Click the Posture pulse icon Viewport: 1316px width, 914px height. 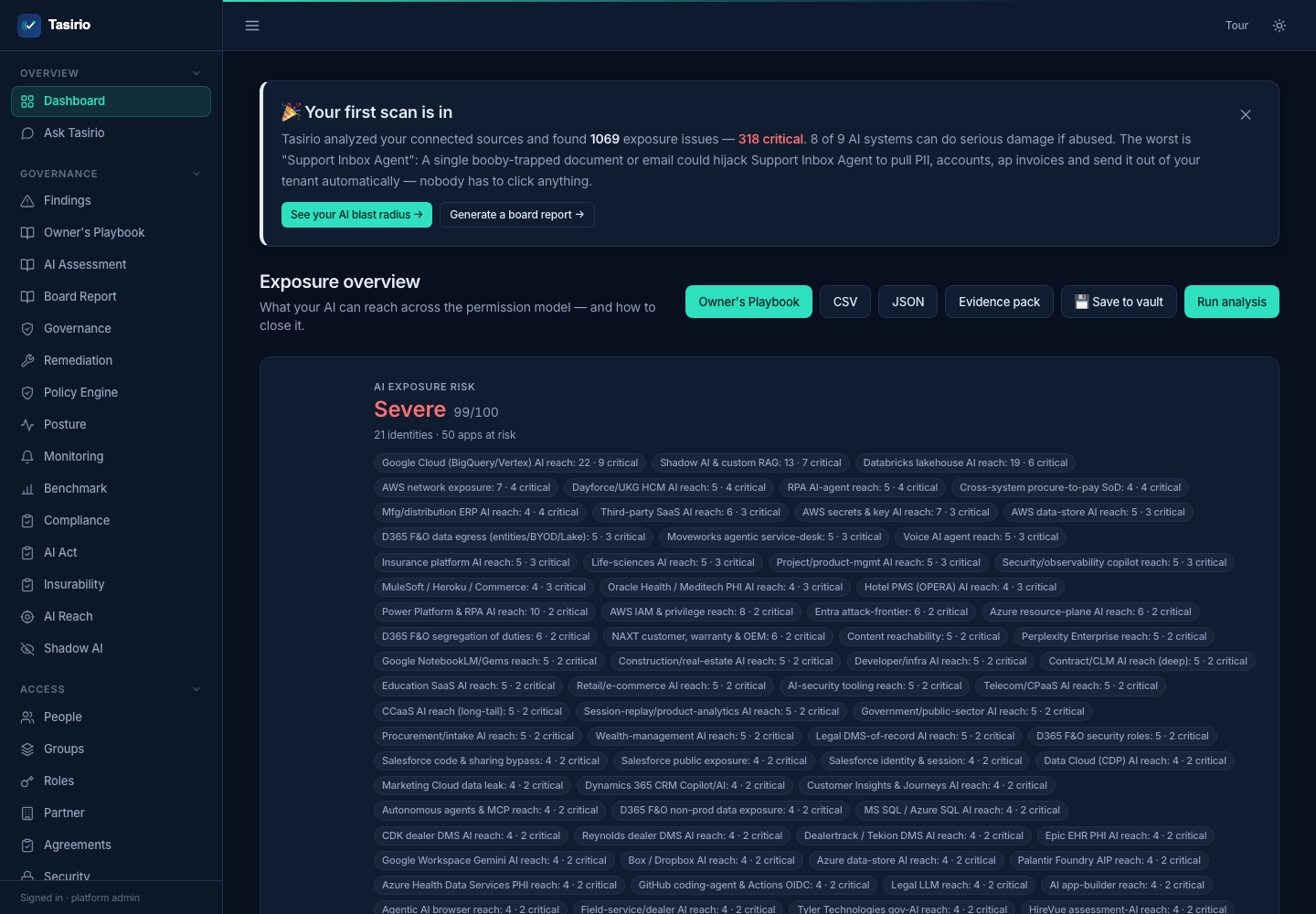pos(27,425)
